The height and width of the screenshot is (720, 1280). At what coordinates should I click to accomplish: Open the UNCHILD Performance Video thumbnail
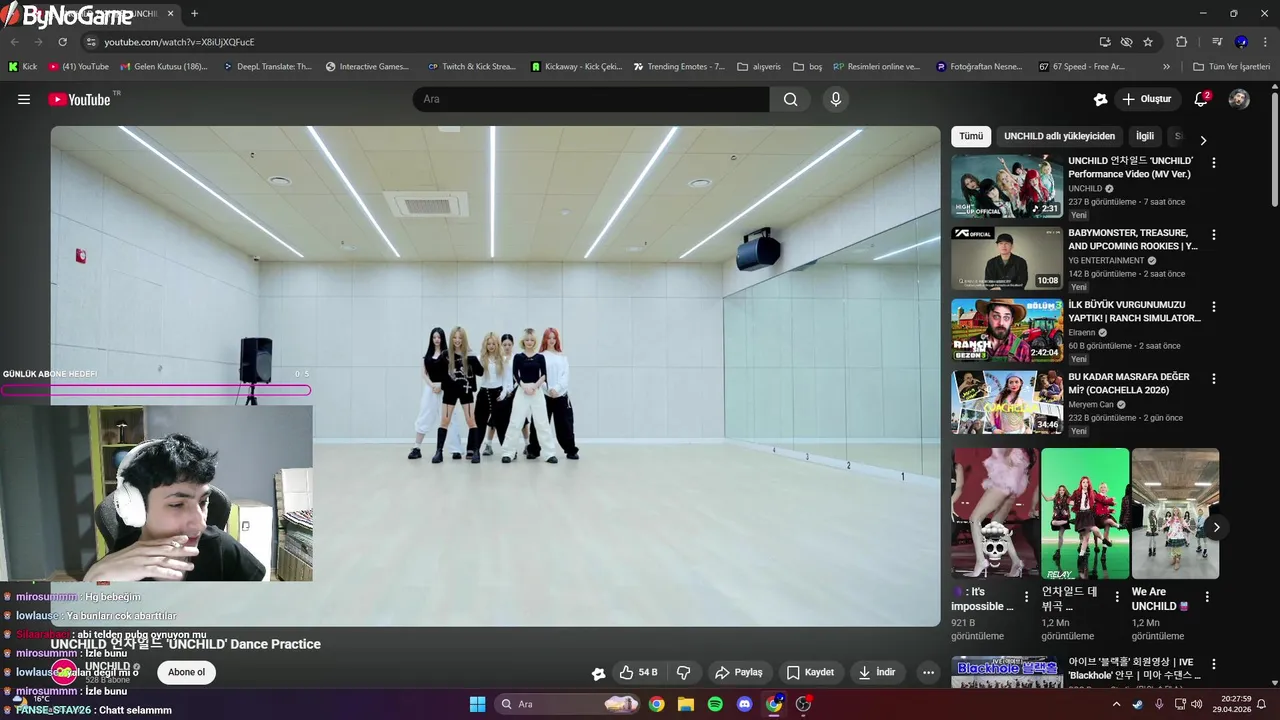1007,186
